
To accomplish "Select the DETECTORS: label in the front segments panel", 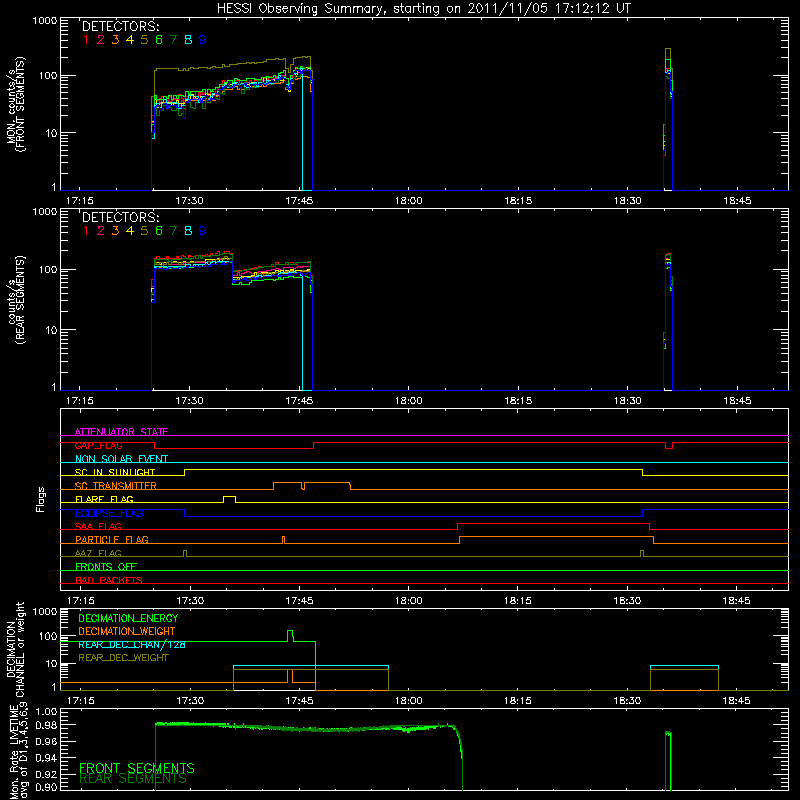I will pos(120,26).
